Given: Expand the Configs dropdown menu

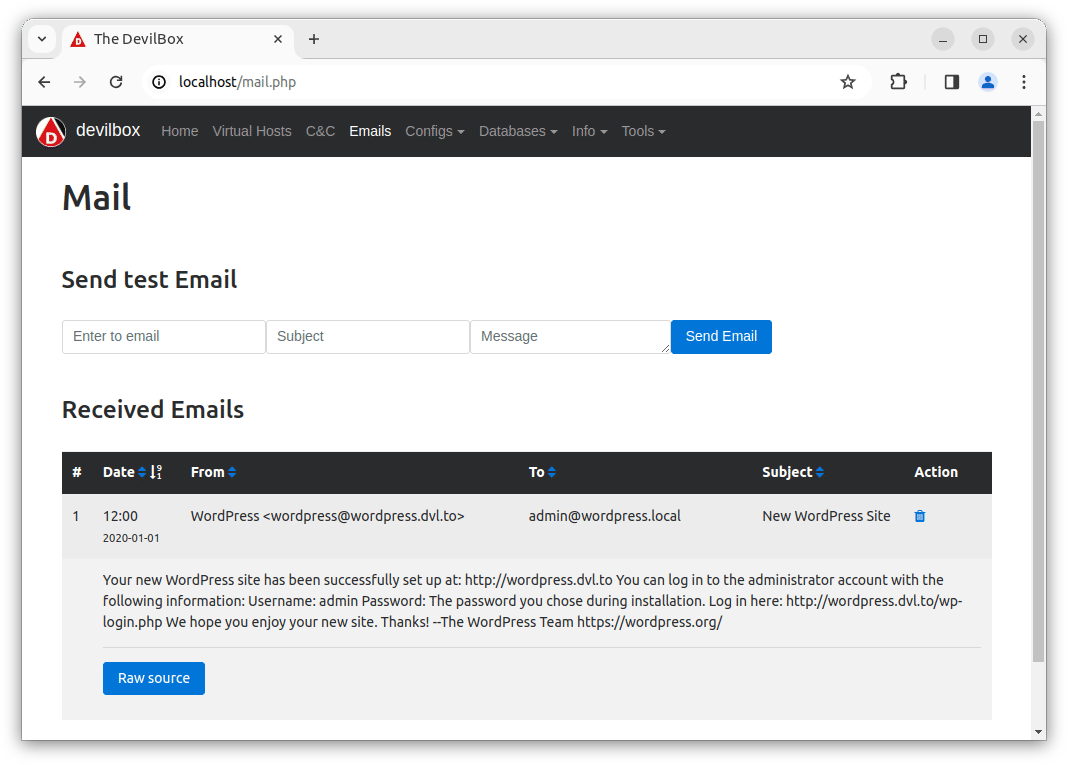Looking at the screenshot, I should click(434, 131).
